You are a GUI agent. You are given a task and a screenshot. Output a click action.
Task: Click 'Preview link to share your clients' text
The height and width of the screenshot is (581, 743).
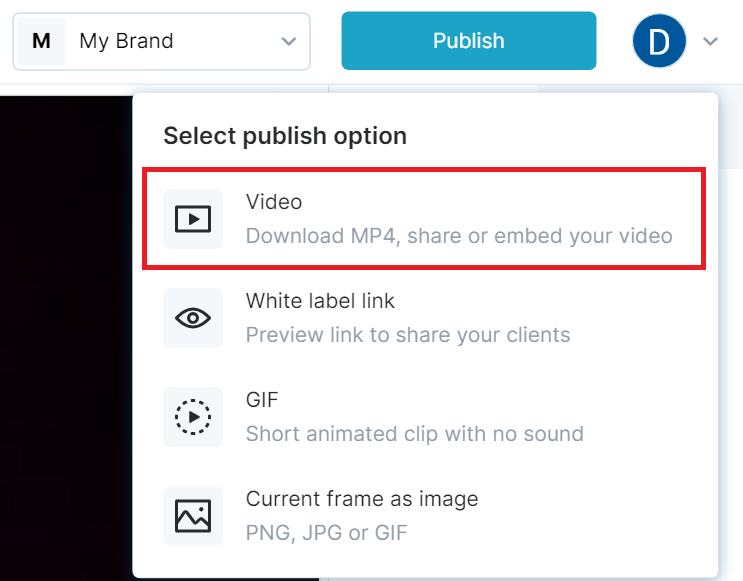408,335
